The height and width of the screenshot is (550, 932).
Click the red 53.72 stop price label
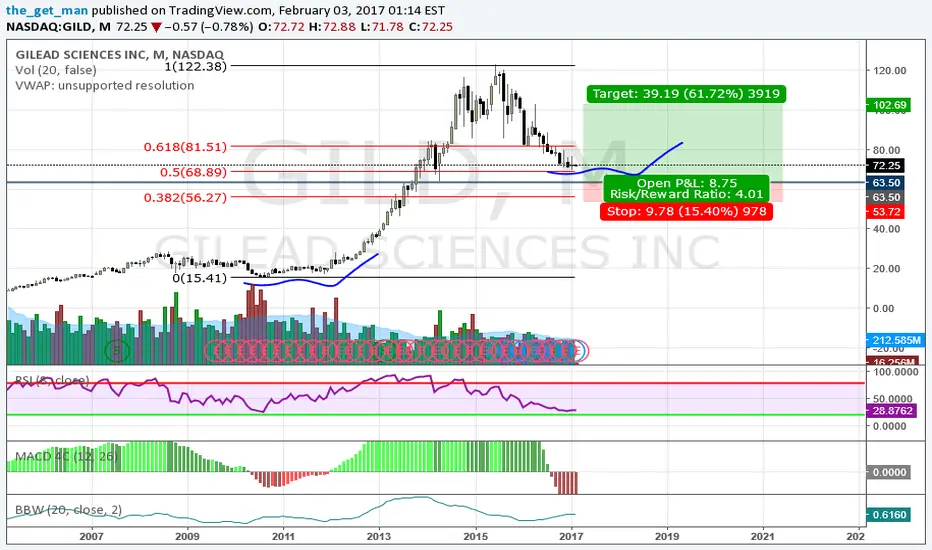click(886, 212)
